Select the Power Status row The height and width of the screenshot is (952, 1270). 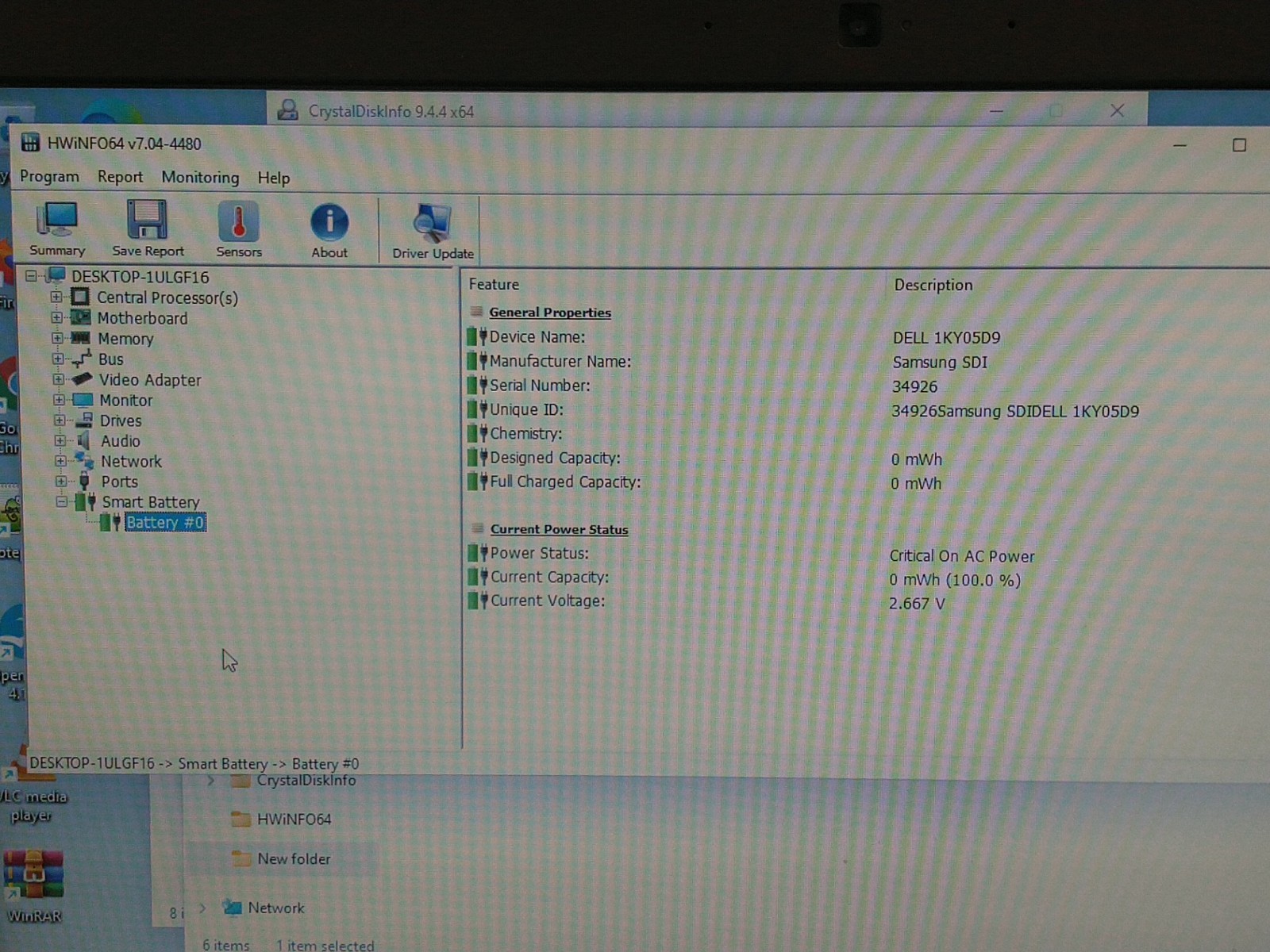(x=752, y=555)
